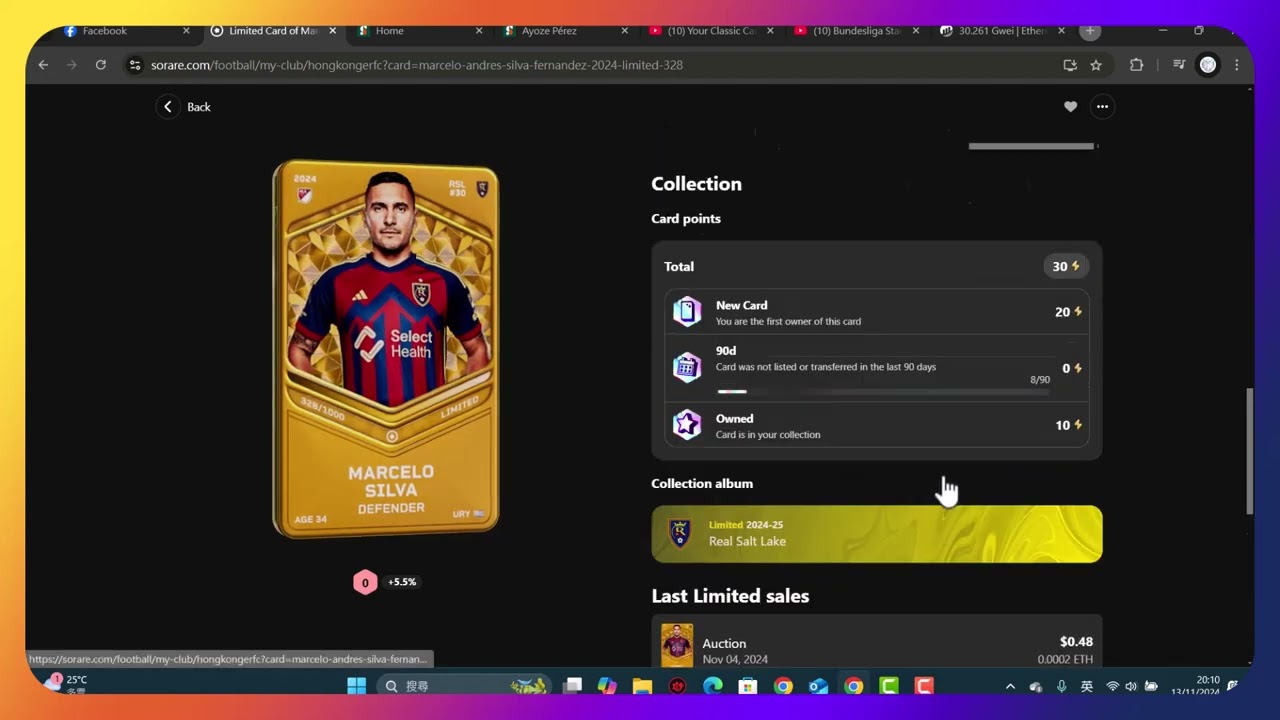Switch to Your Classic Card YouTube tab

coord(711,31)
